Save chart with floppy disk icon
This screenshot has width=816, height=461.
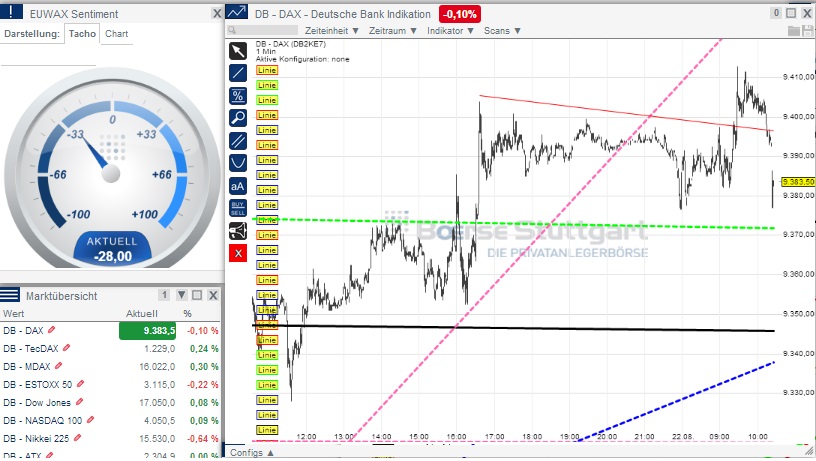(x=808, y=31)
